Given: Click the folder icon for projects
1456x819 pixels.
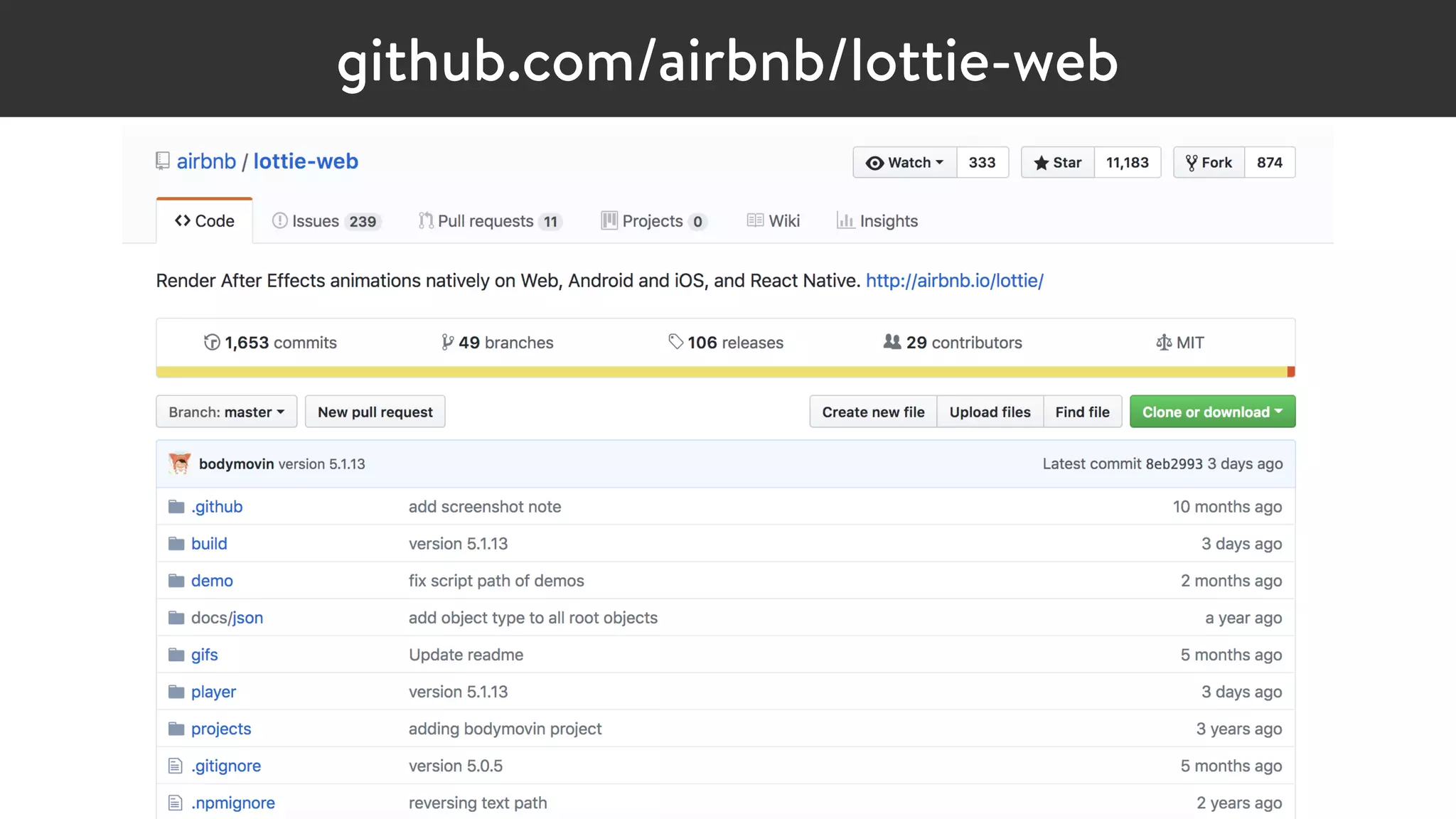Looking at the screenshot, I should pos(176,728).
